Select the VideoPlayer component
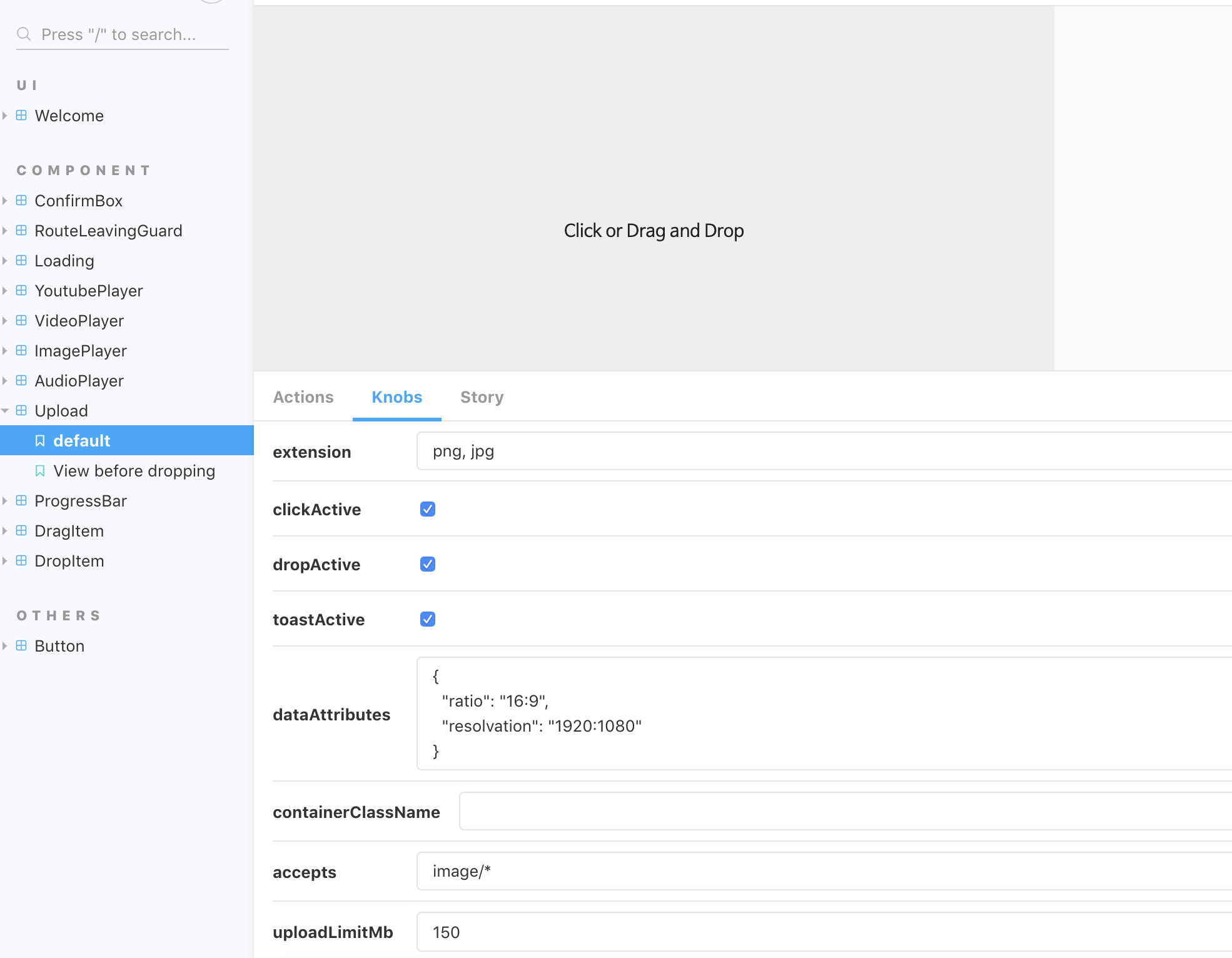Image resolution: width=1232 pixels, height=958 pixels. pos(79,321)
